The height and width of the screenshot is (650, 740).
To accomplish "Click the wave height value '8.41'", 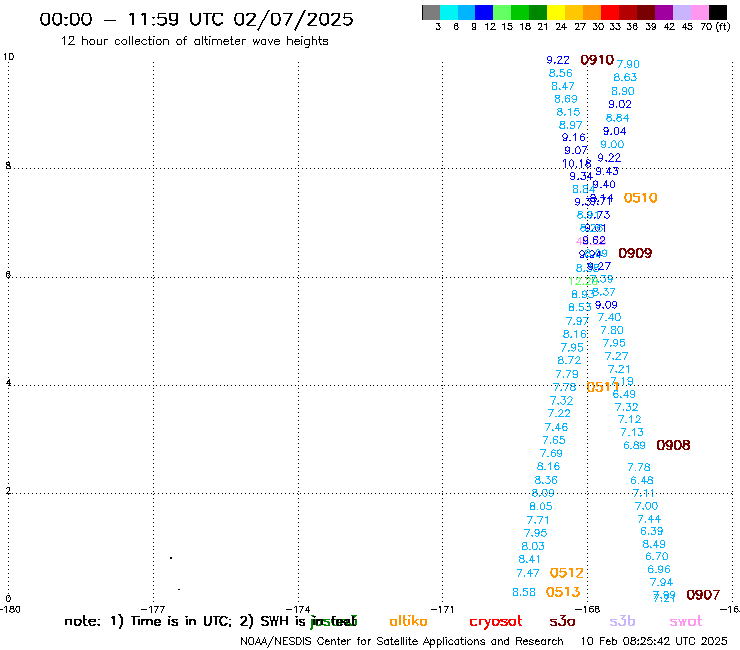I will tap(530, 559).
